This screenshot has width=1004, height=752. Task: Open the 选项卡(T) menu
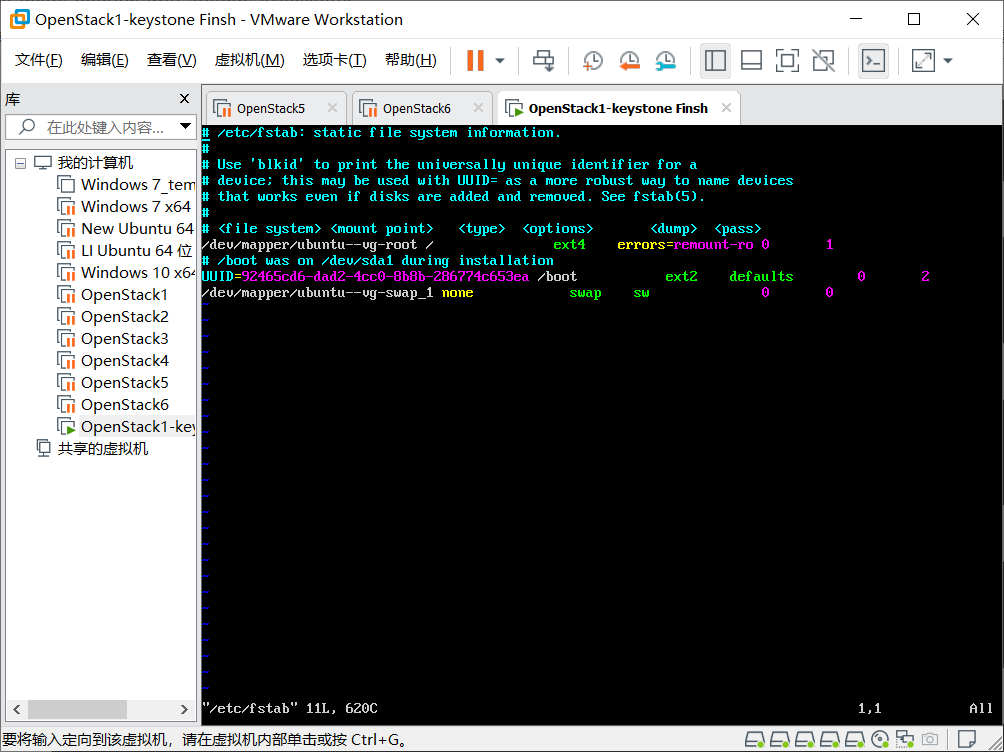pyautogui.click(x=334, y=60)
